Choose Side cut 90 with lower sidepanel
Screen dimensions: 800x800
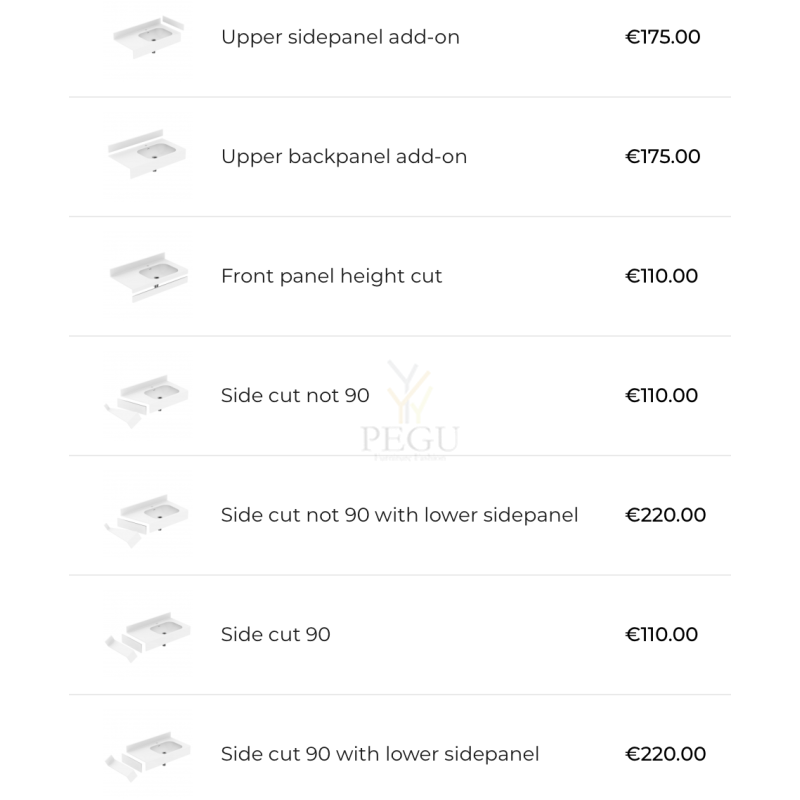click(x=380, y=754)
